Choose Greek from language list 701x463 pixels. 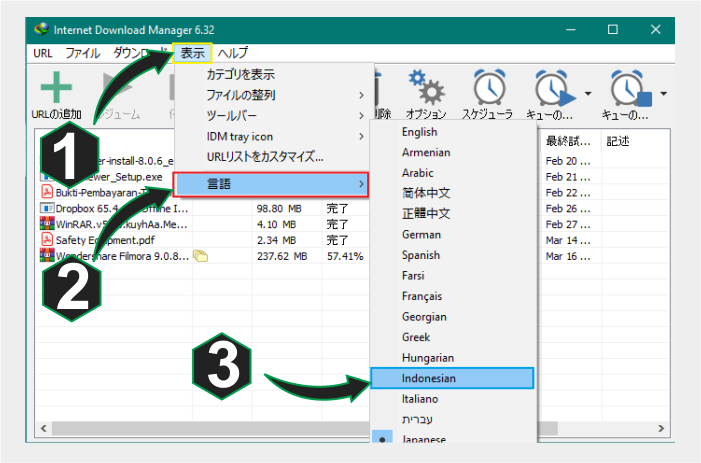click(453, 337)
